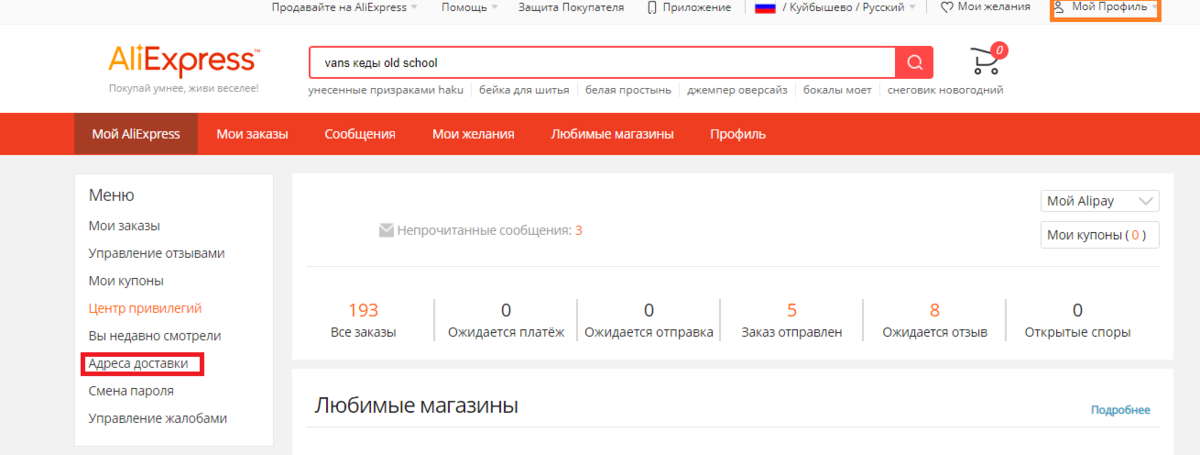Open Адреса доставки in the menu

click(138, 364)
